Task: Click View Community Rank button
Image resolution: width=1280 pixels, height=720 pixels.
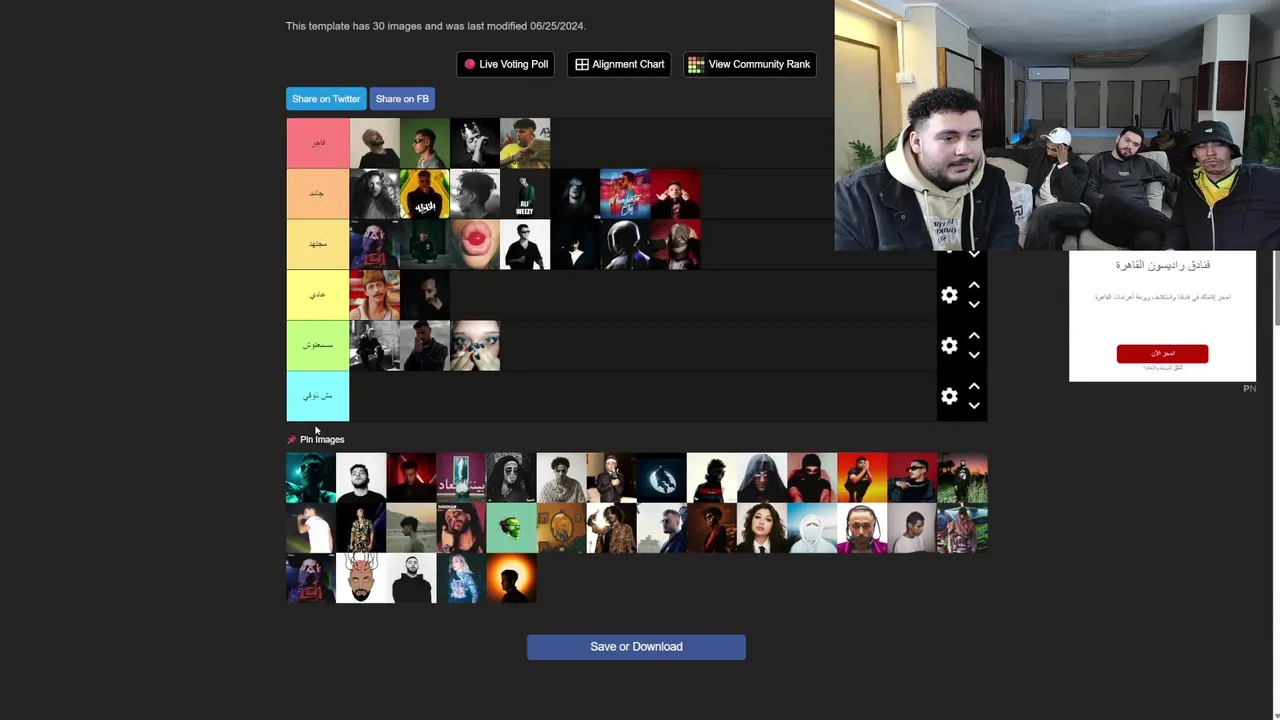Action: (x=750, y=64)
